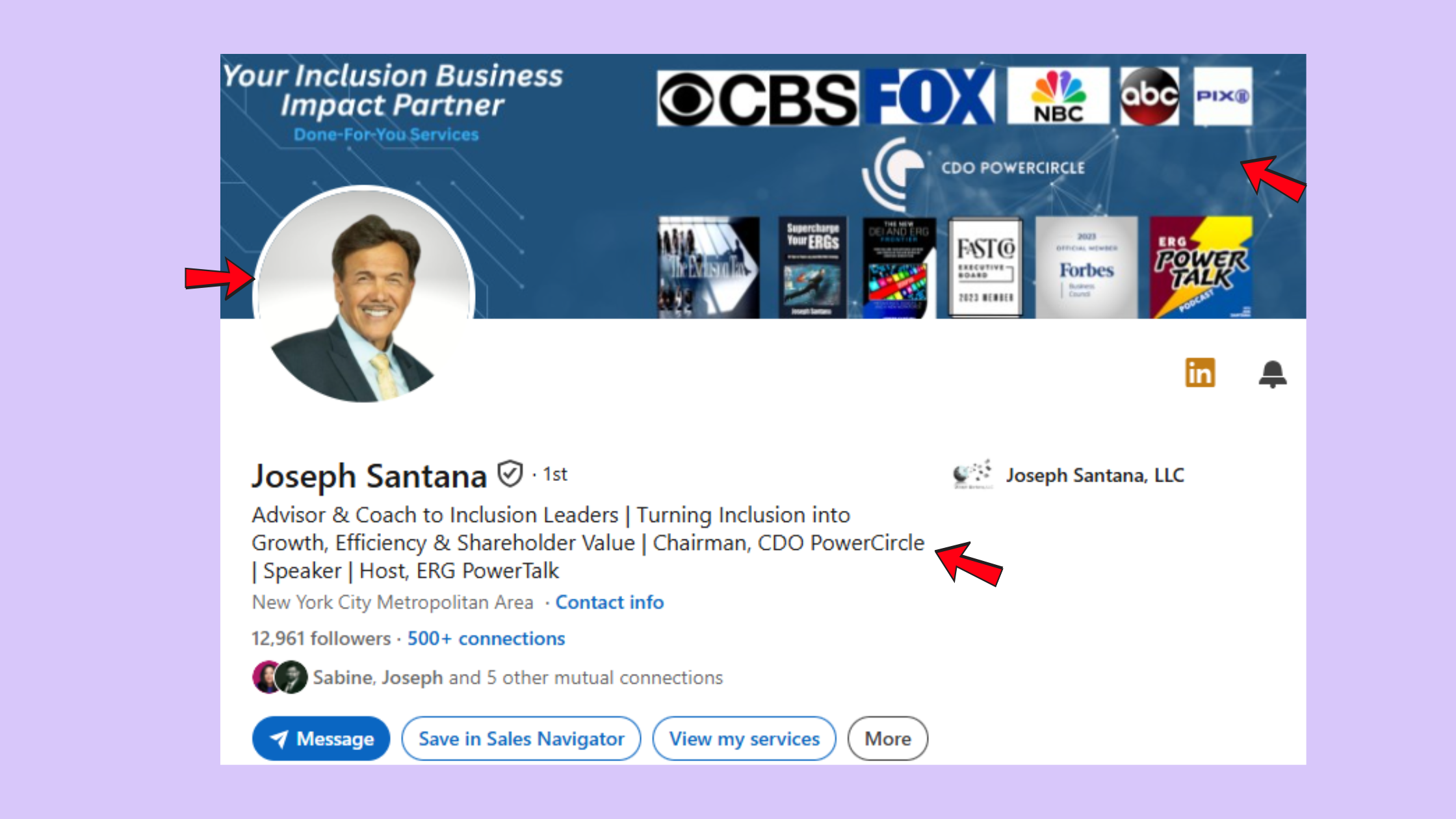Open the 500+ connections link
The height and width of the screenshot is (819, 1456).
click(486, 638)
